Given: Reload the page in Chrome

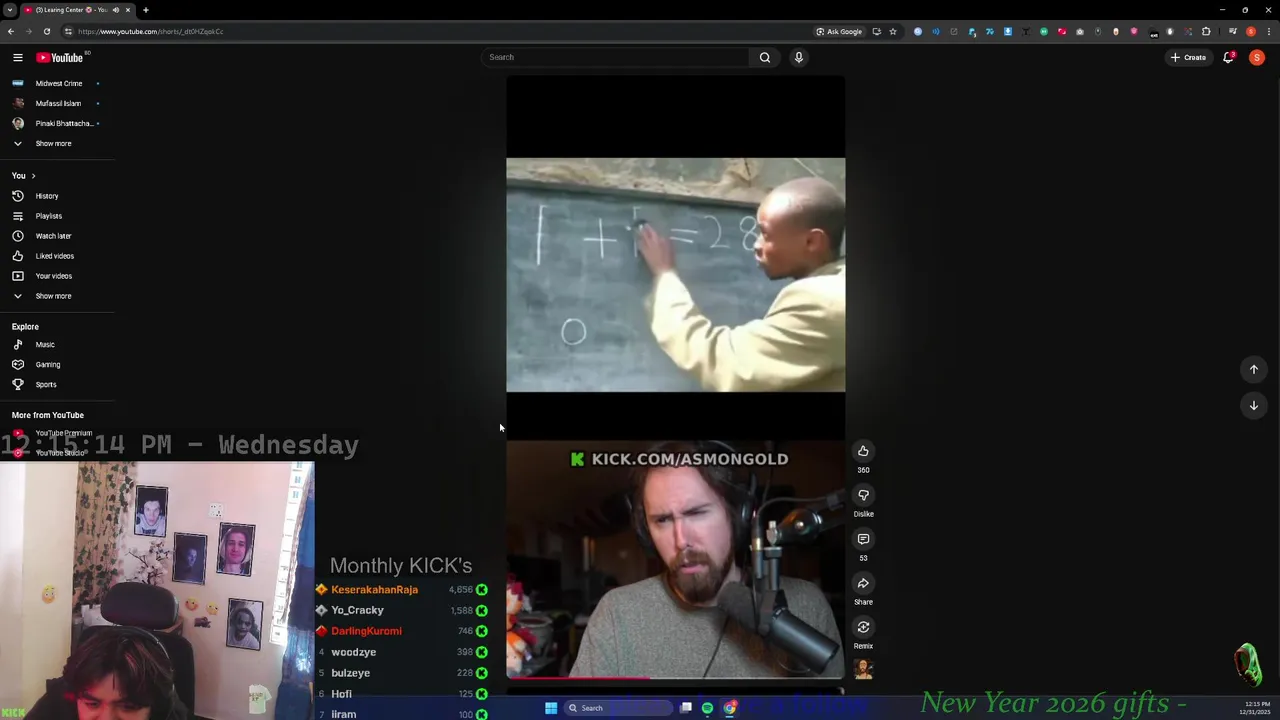Looking at the screenshot, I should (x=46, y=31).
